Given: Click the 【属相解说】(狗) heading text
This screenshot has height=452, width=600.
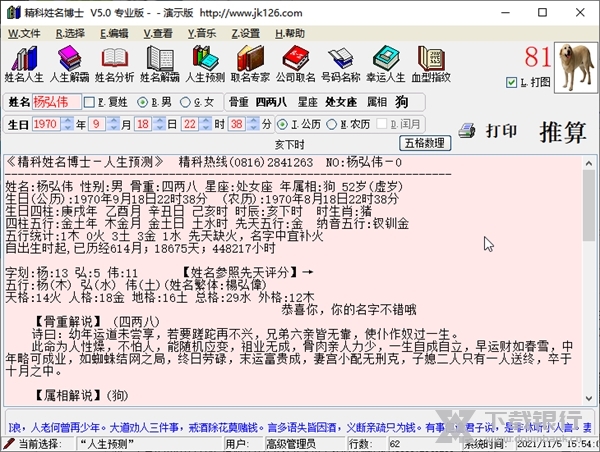Looking at the screenshot, I should click(x=82, y=395).
